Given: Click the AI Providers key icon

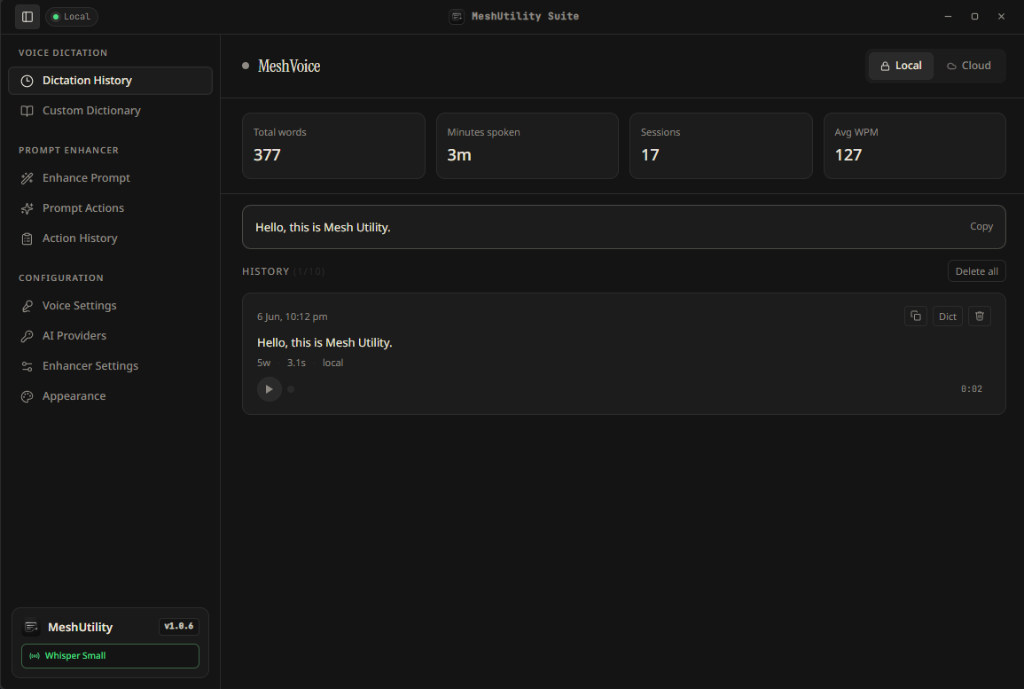Looking at the screenshot, I should coord(27,336).
